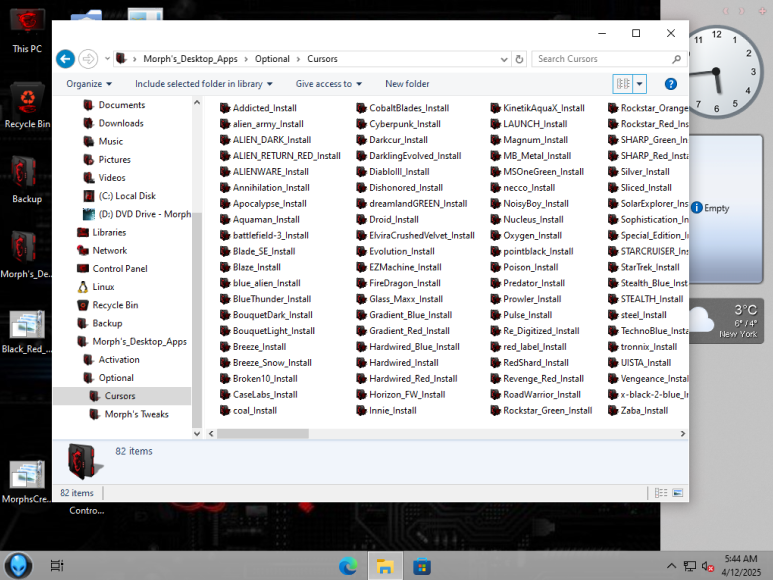The width and height of the screenshot is (773, 580).
Task: Click the DiabloIII_Install file icon
Action: tap(361, 171)
